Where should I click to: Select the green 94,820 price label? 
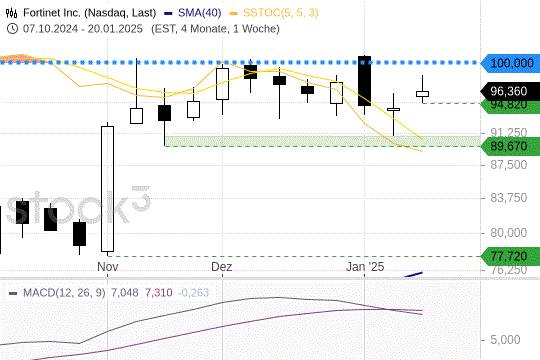[510, 106]
